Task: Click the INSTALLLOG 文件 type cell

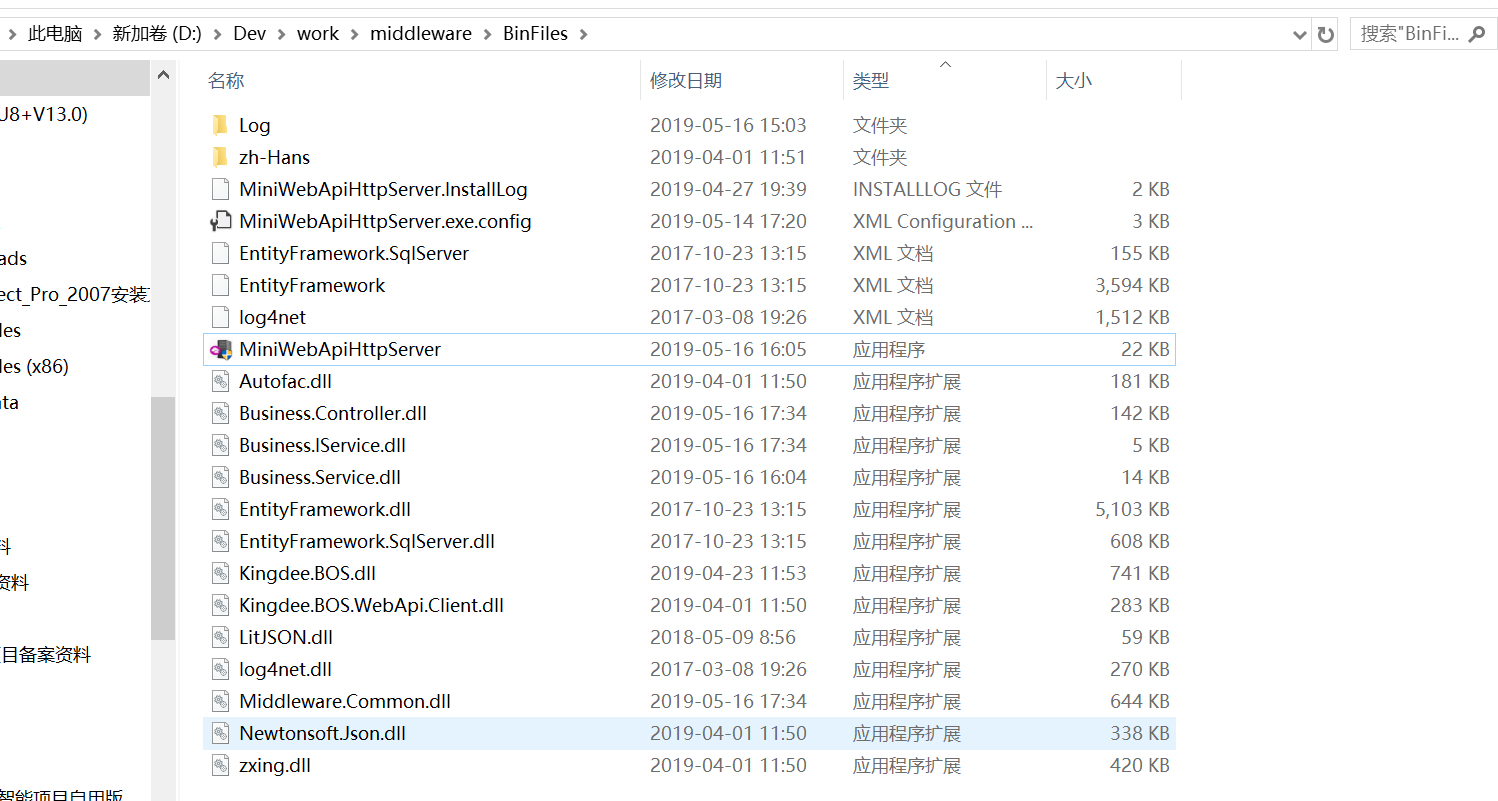Action: click(x=928, y=189)
